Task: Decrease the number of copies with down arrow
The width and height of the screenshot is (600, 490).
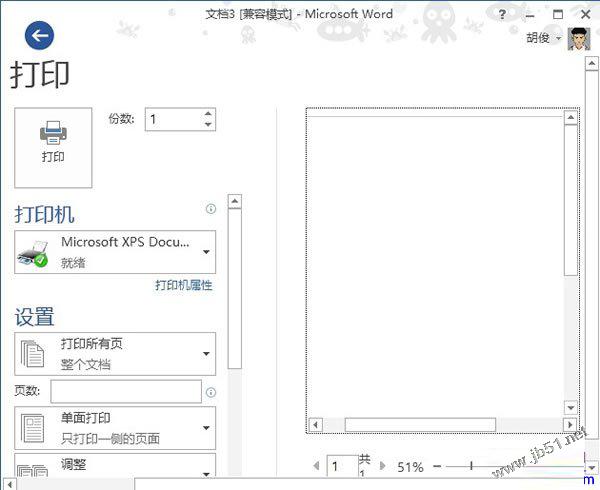Action: (x=208, y=124)
